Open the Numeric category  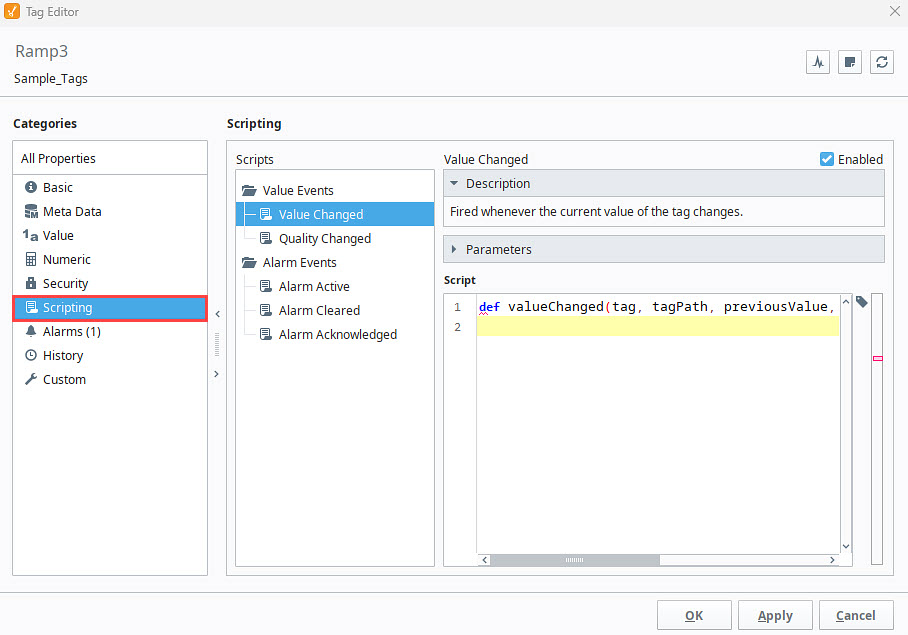[110, 259]
